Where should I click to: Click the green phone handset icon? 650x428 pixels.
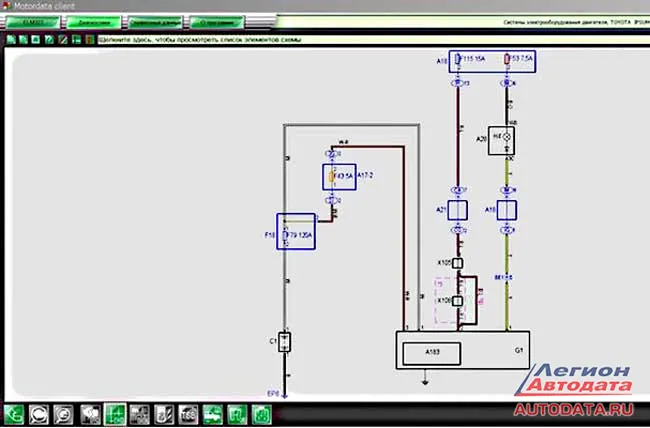click(17, 413)
